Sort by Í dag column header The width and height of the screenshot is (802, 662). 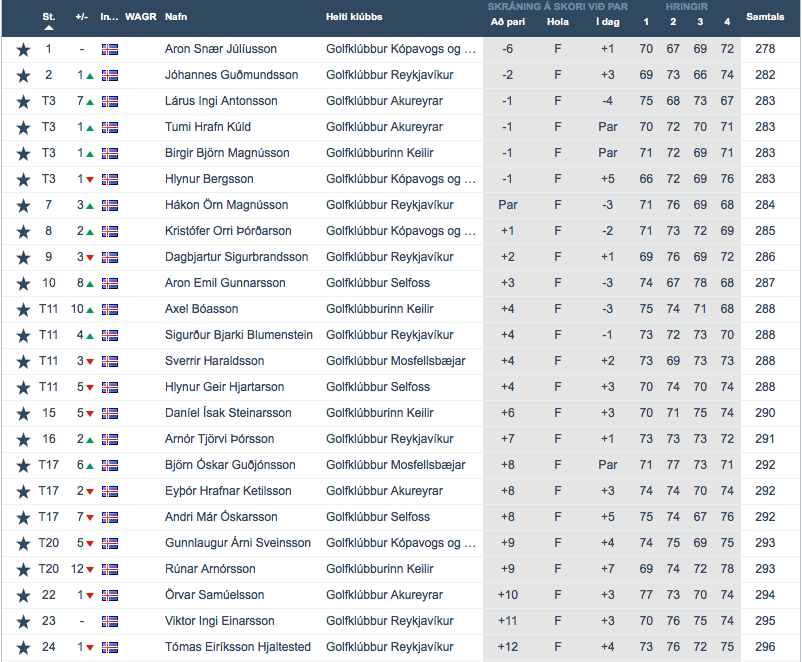(x=608, y=22)
